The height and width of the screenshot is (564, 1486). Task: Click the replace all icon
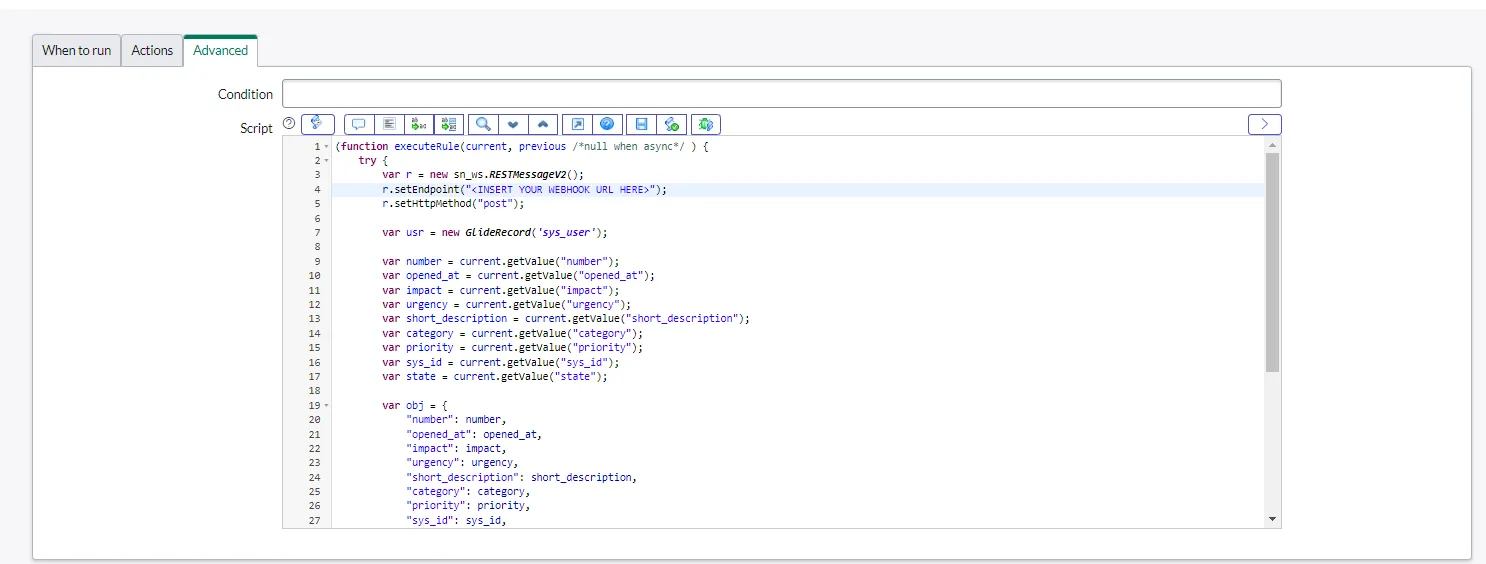[449, 125]
